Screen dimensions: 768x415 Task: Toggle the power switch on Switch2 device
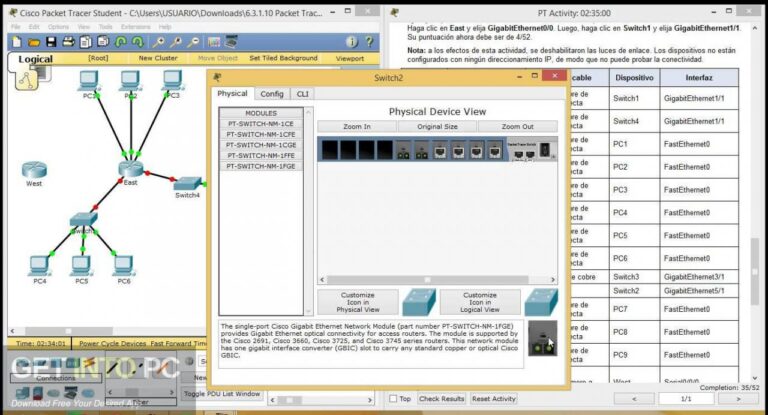tap(545, 150)
